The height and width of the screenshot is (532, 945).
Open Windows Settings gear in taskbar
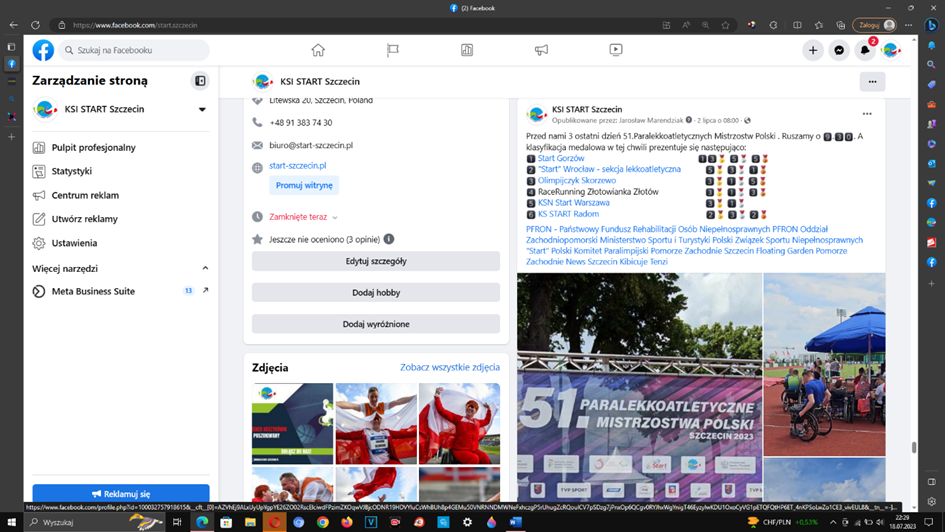tap(468, 522)
